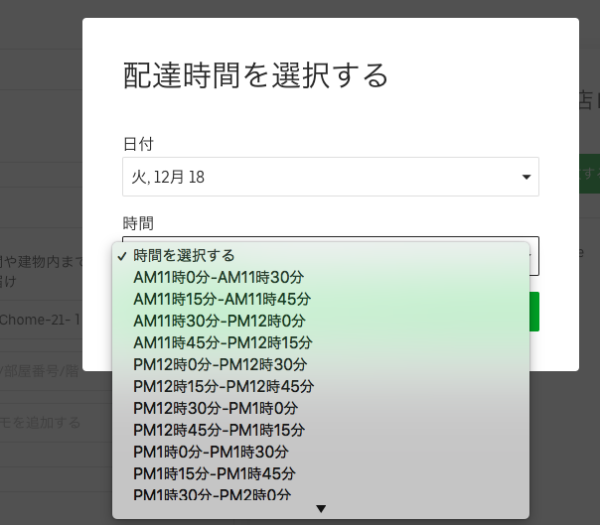
Task: Choose PM12時0分-PM12時30分 time slot
Action: pos(321,365)
